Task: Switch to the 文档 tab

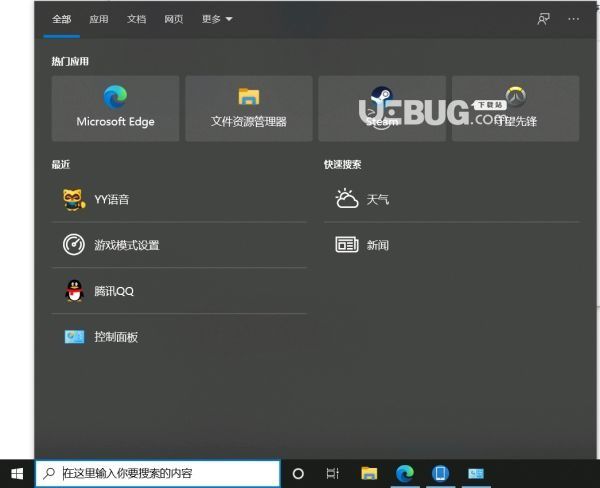Action: [x=136, y=19]
